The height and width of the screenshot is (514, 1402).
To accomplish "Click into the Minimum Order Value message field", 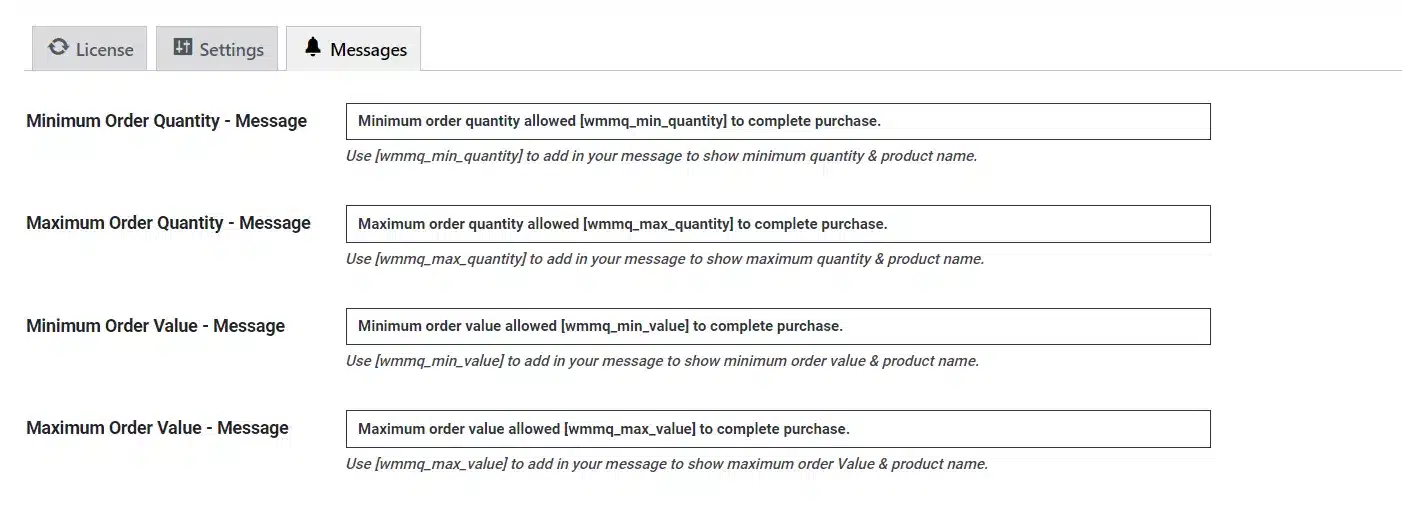I will point(778,326).
